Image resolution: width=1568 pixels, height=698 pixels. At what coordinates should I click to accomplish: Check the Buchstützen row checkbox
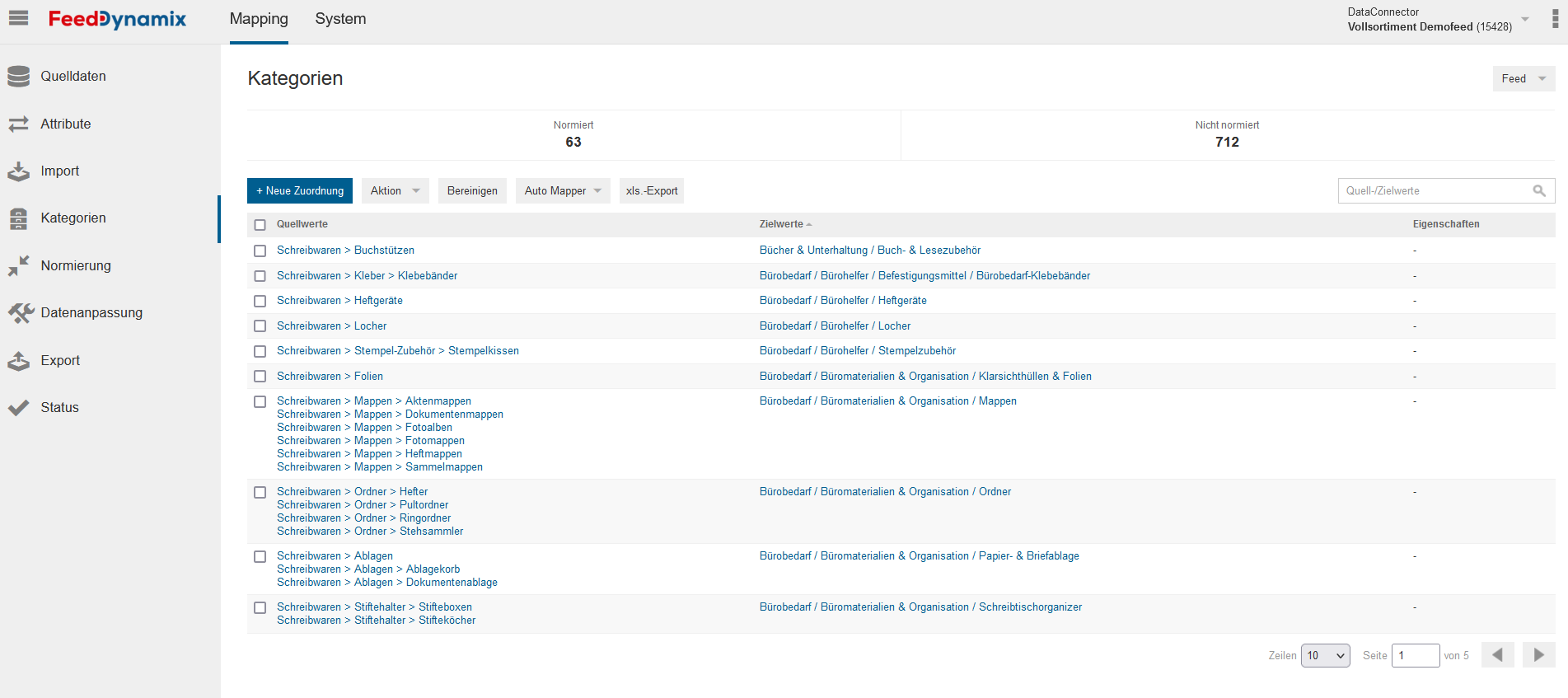click(260, 251)
